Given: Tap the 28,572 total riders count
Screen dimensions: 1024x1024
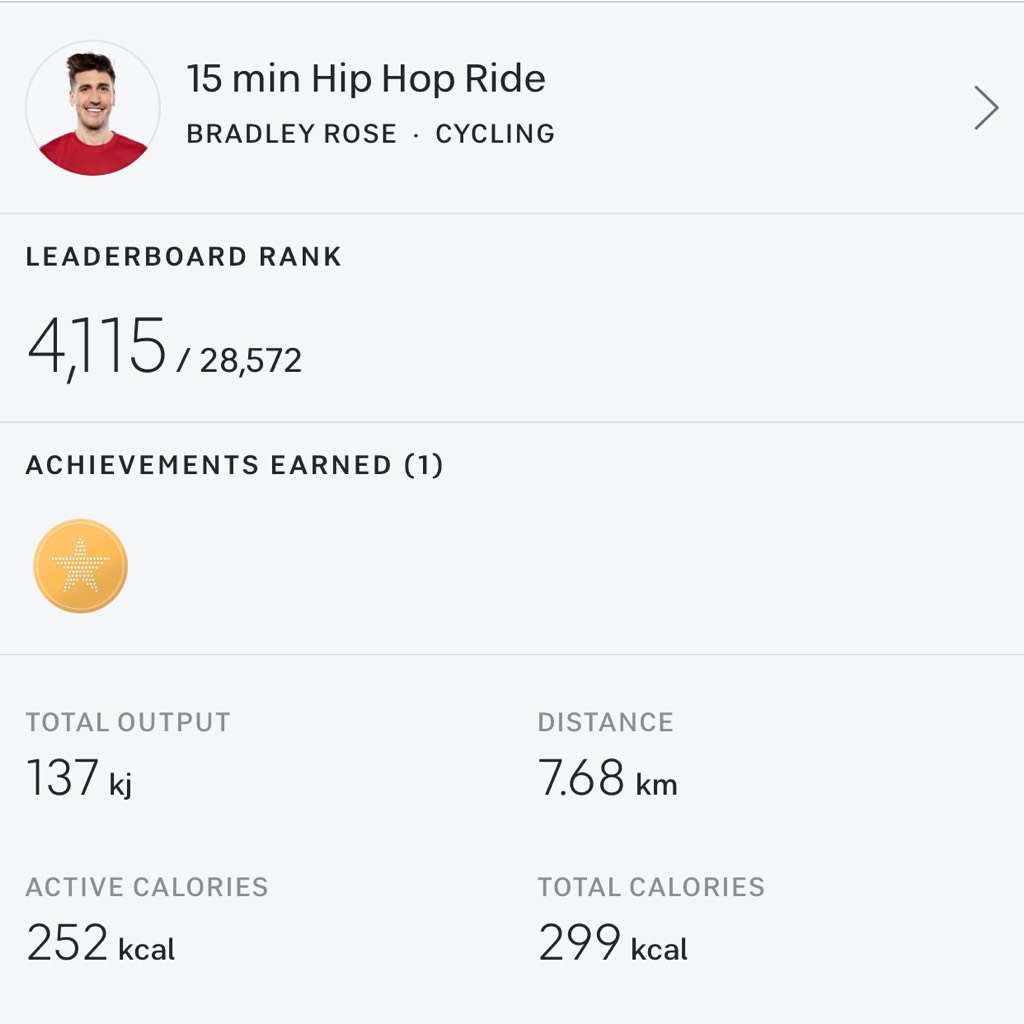Looking at the screenshot, I should (x=250, y=360).
